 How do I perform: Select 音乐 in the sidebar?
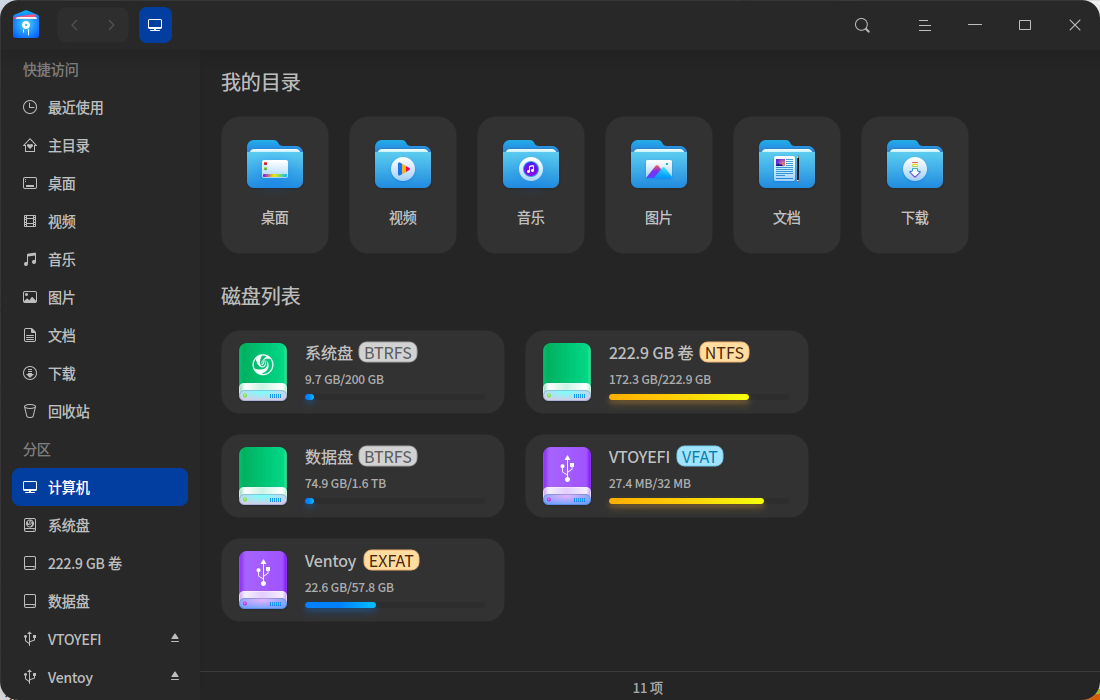pyautogui.click(x=100, y=259)
